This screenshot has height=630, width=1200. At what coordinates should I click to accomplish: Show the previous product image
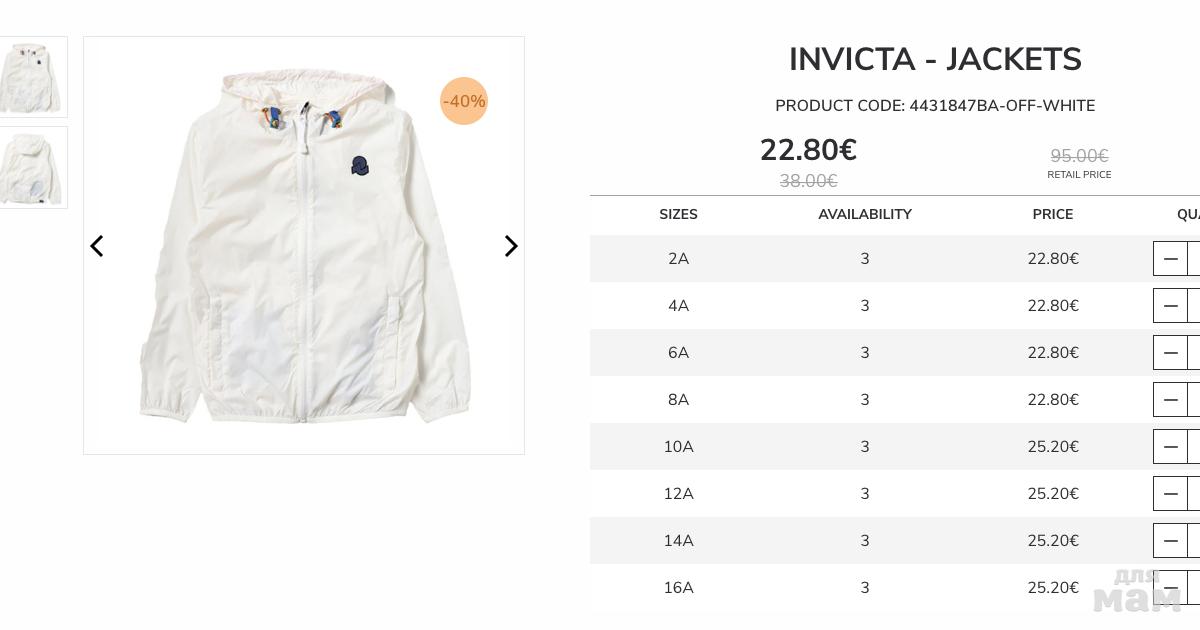[97, 246]
